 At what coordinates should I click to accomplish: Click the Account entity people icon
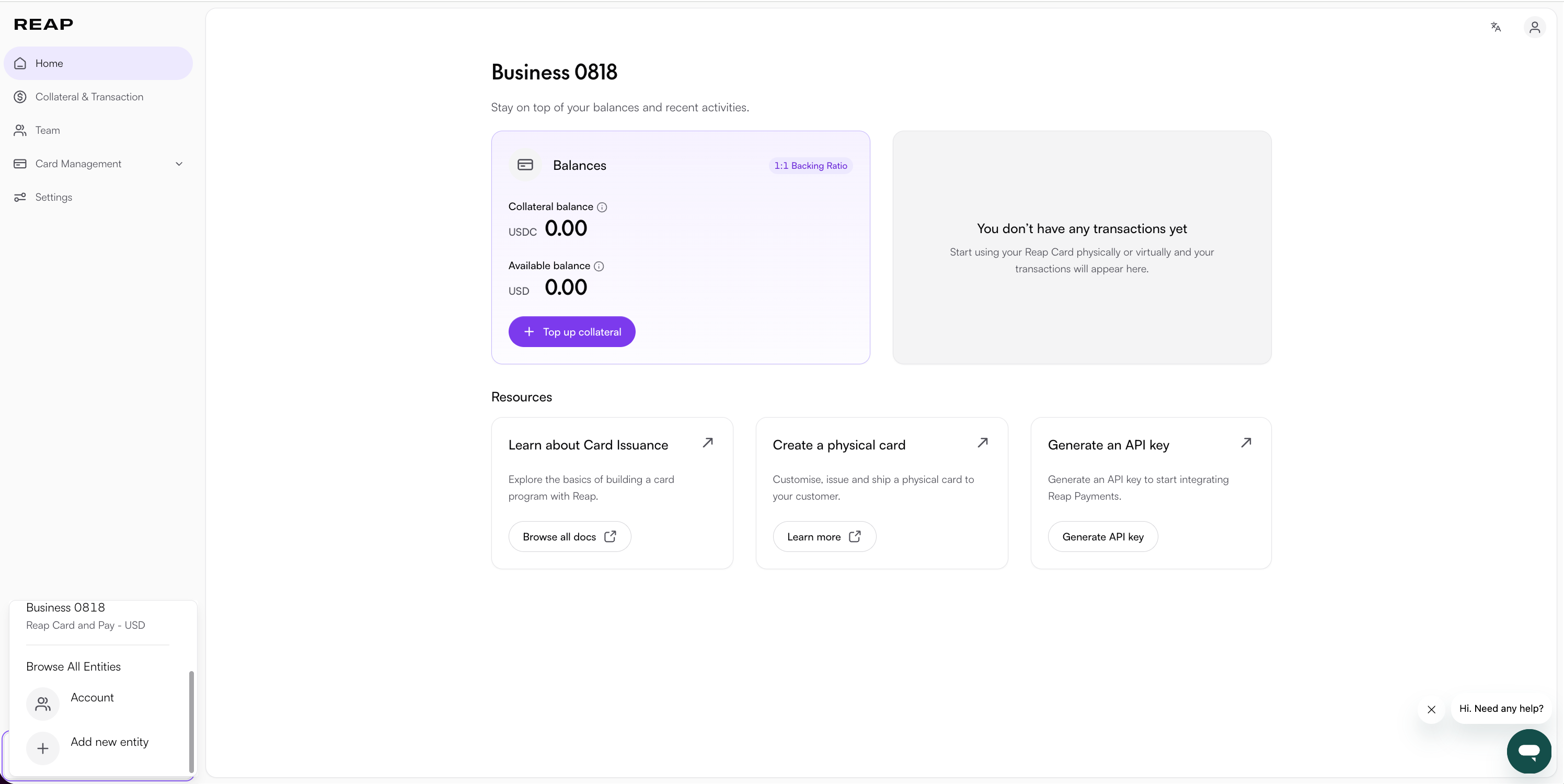(42, 704)
